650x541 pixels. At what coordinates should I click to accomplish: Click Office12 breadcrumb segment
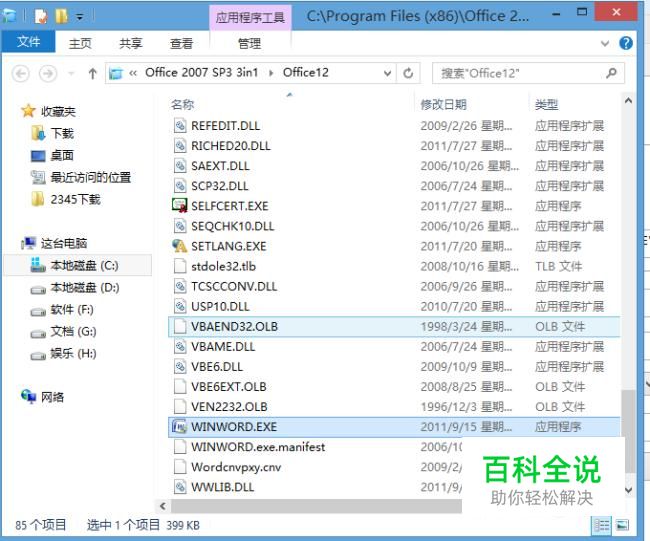[306, 73]
